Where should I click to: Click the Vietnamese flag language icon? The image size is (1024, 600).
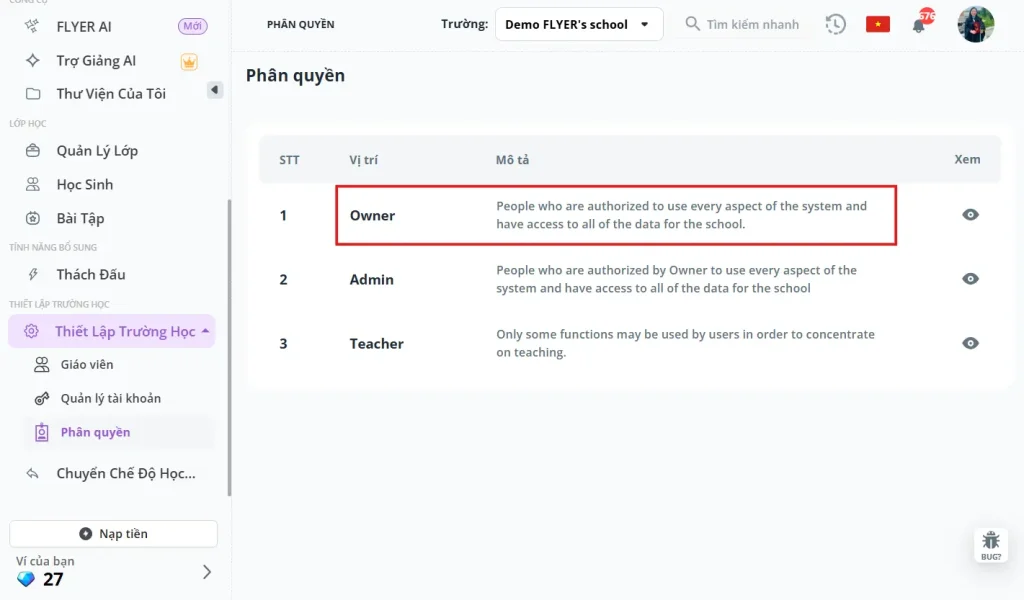(878, 24)
